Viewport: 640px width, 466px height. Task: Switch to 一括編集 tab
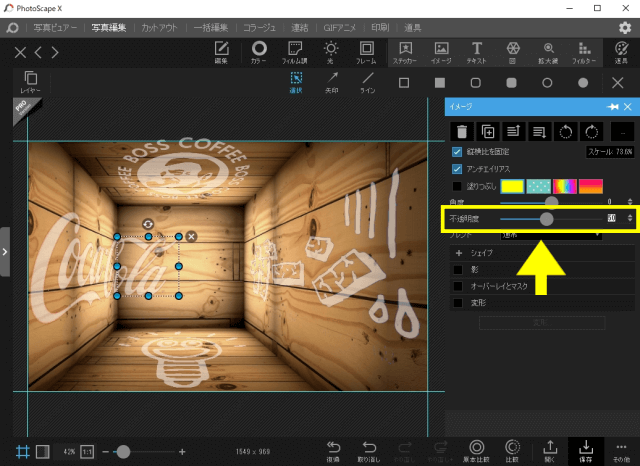tap(211, 28)
